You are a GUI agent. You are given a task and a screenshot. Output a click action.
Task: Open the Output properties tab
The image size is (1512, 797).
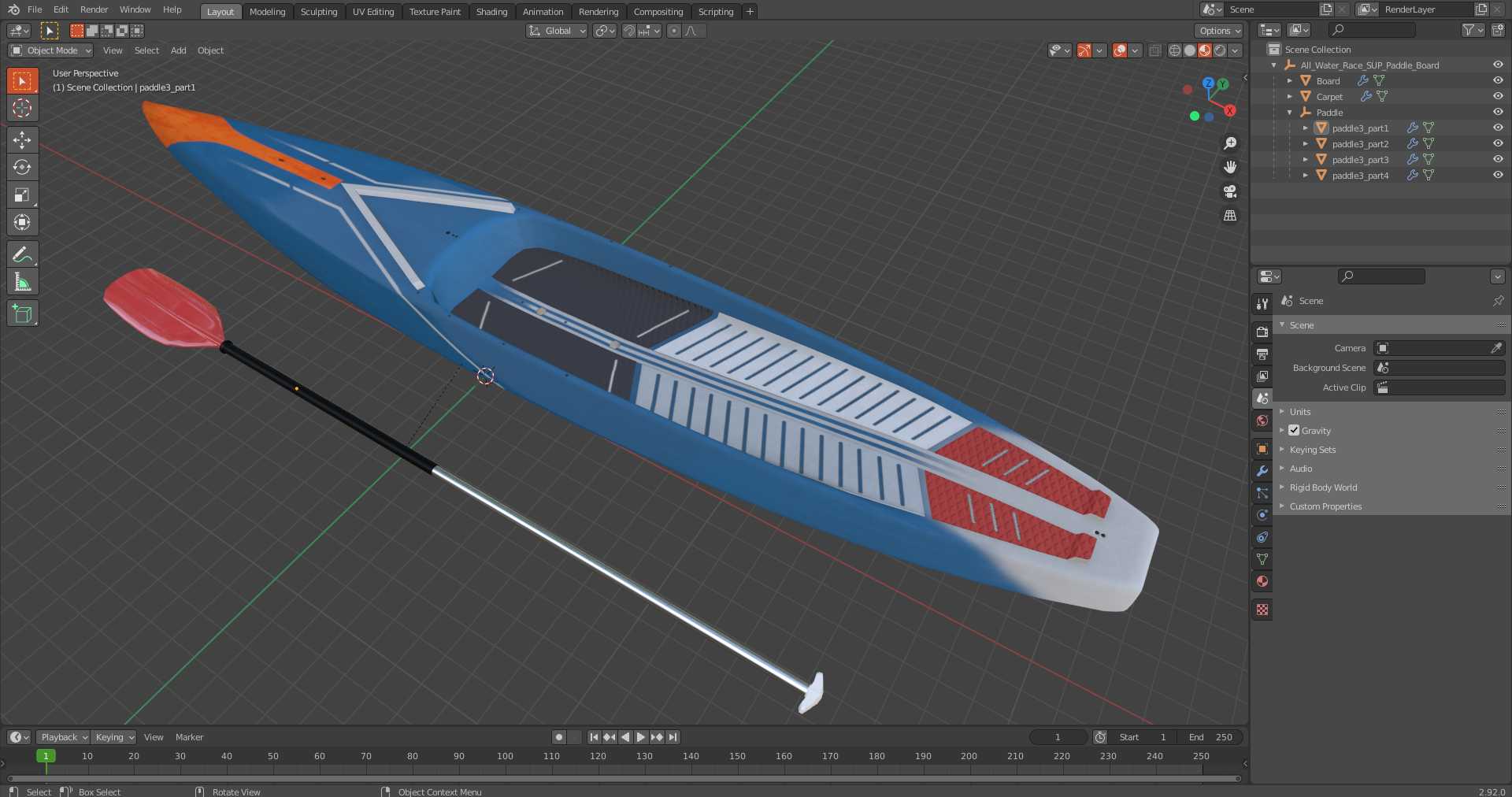pos(1262,354)
